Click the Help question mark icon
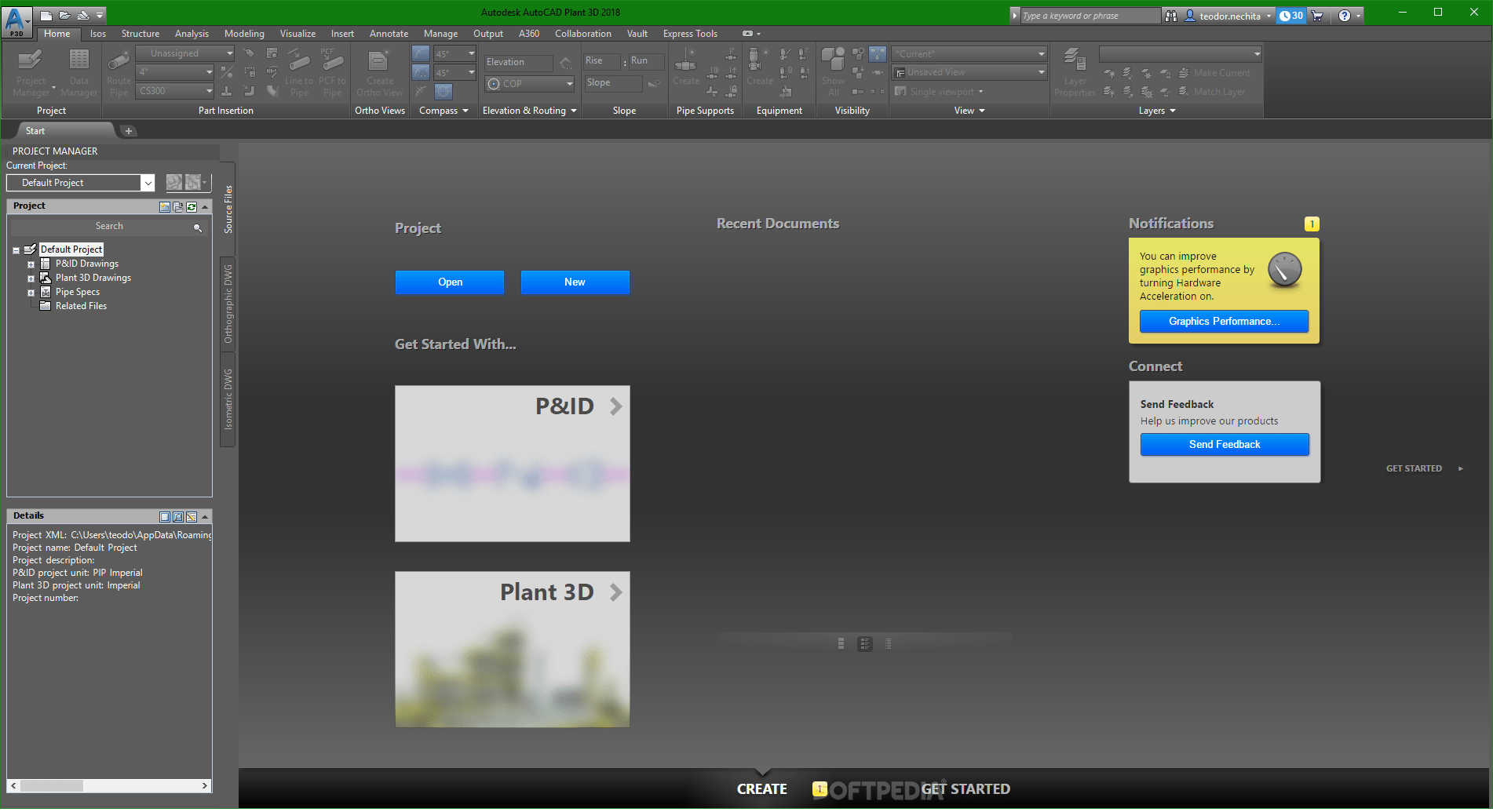 pyautogui.click(x=1345, y=16)
